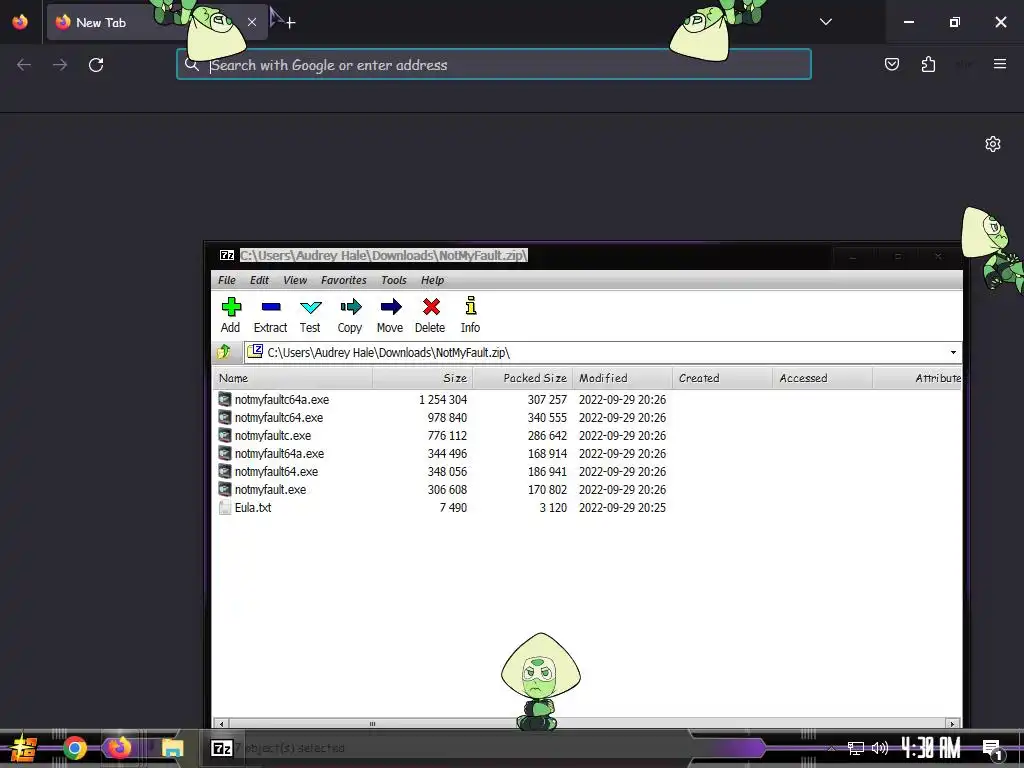
Task: Select notmyfaultc64.exe file row
Action: 279,418
